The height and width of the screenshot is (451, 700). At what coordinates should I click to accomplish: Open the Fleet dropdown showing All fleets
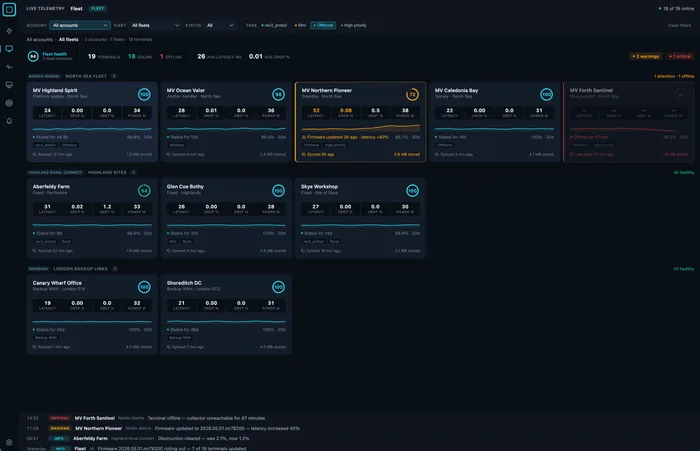[155, 25]
